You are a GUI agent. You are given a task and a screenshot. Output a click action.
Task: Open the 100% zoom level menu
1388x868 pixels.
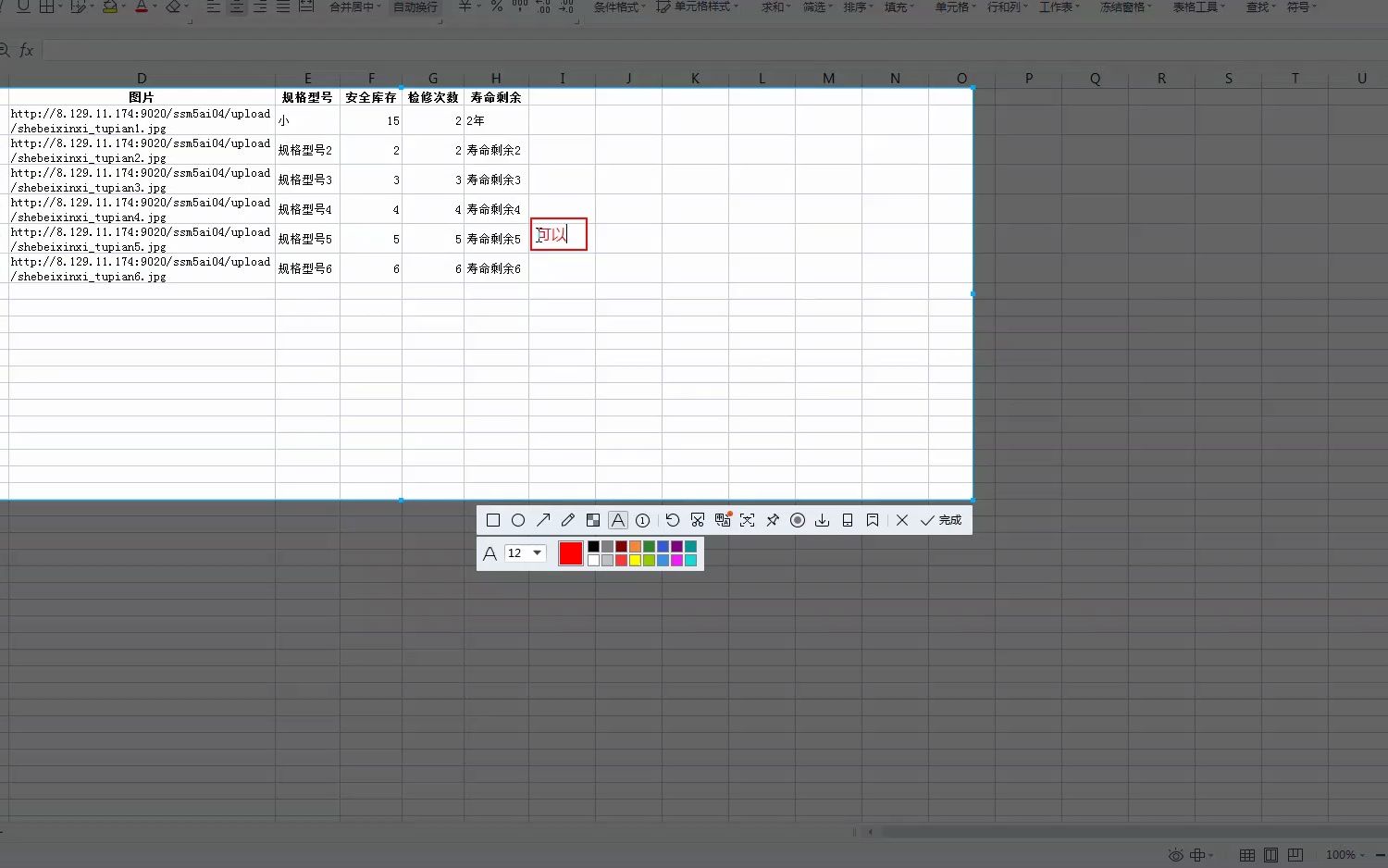1345,855
